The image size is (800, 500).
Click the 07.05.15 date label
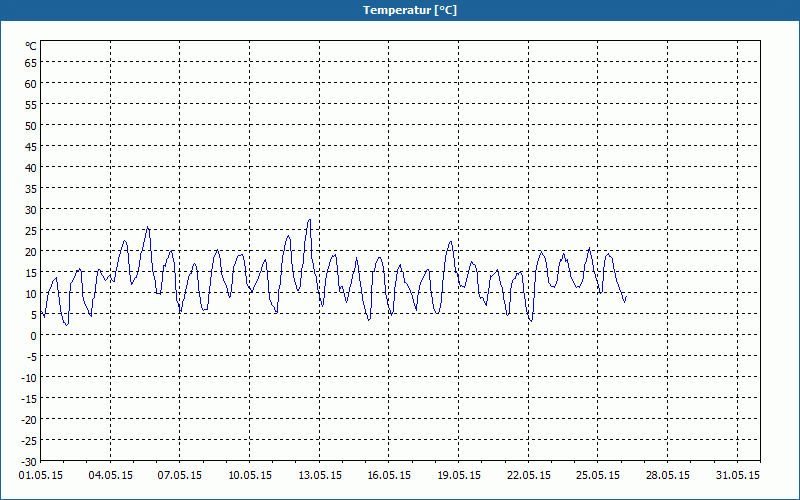coord(180,475)
